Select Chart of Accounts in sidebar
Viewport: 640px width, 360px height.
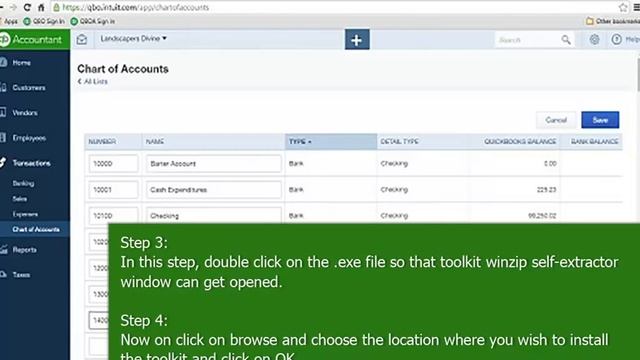[x=36, y=229]
